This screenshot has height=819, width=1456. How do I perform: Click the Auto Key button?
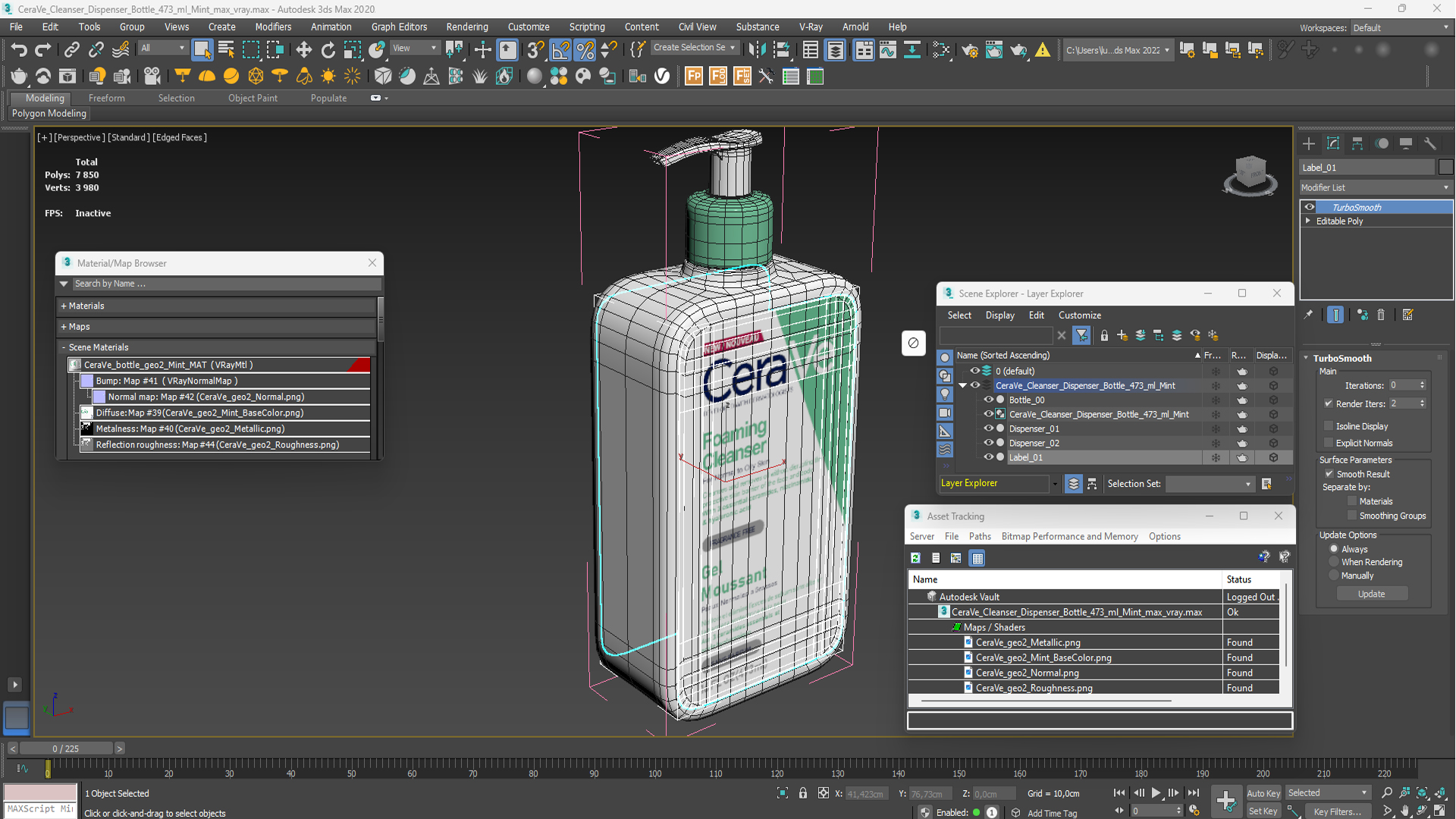pyautogui.click(x=1263, y=793)
